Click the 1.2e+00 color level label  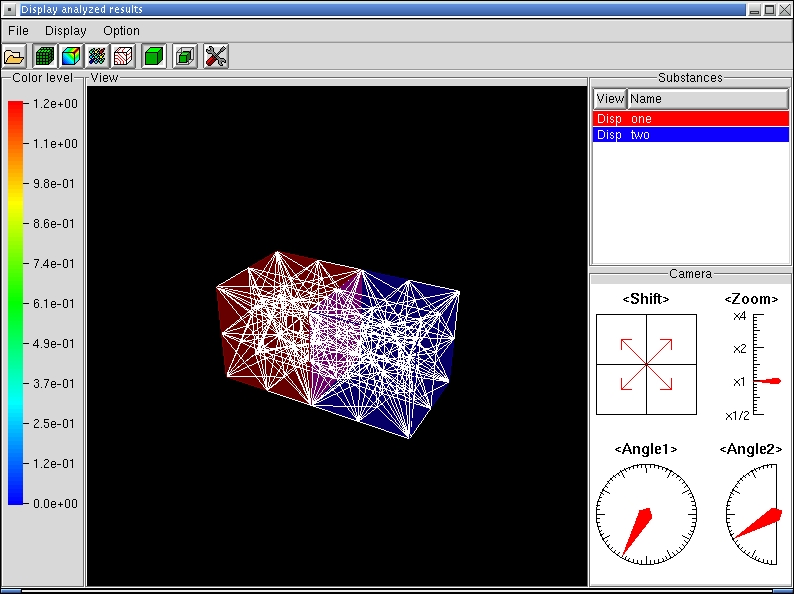[55, 104]
